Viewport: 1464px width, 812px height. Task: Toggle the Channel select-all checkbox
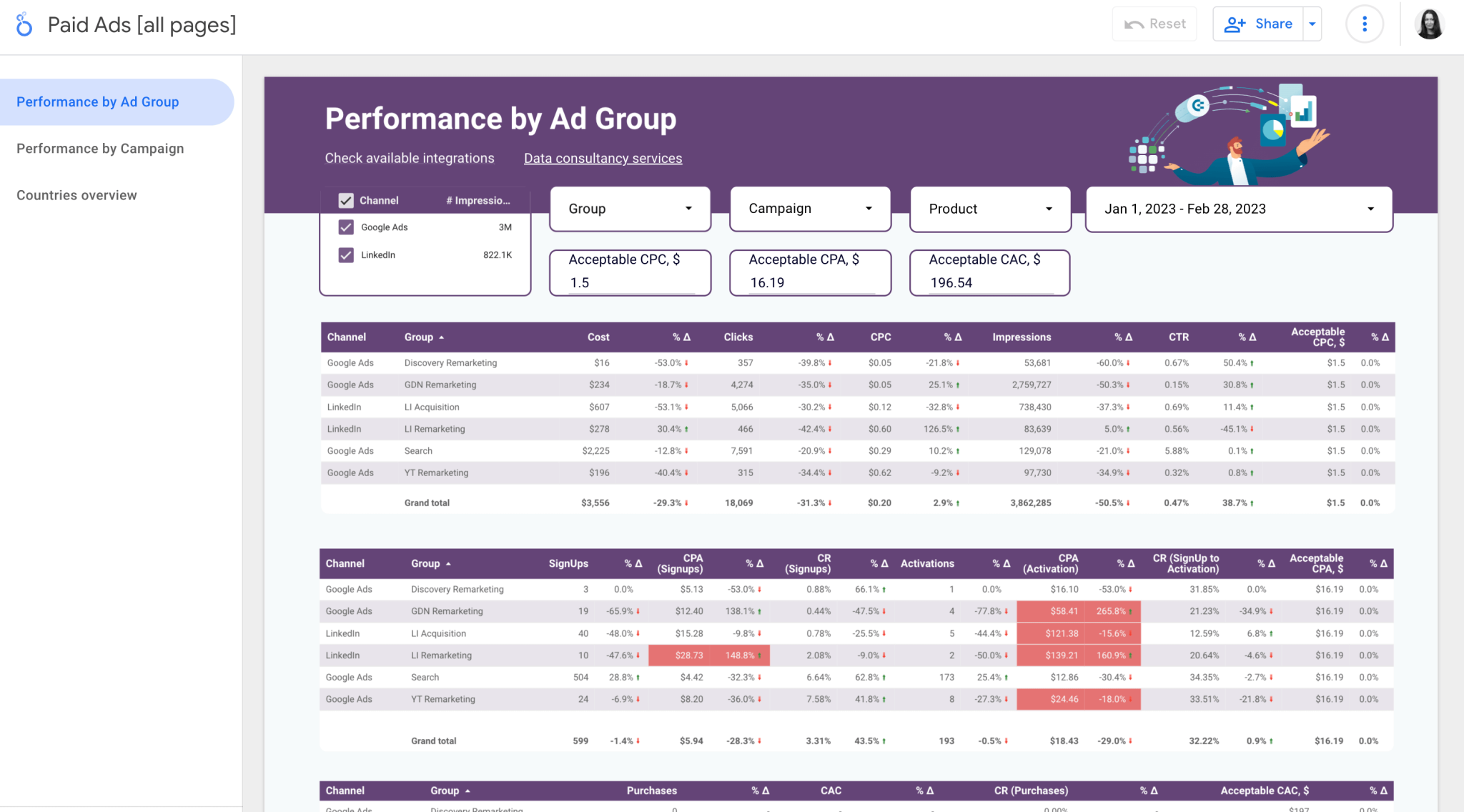coord(346,200)
